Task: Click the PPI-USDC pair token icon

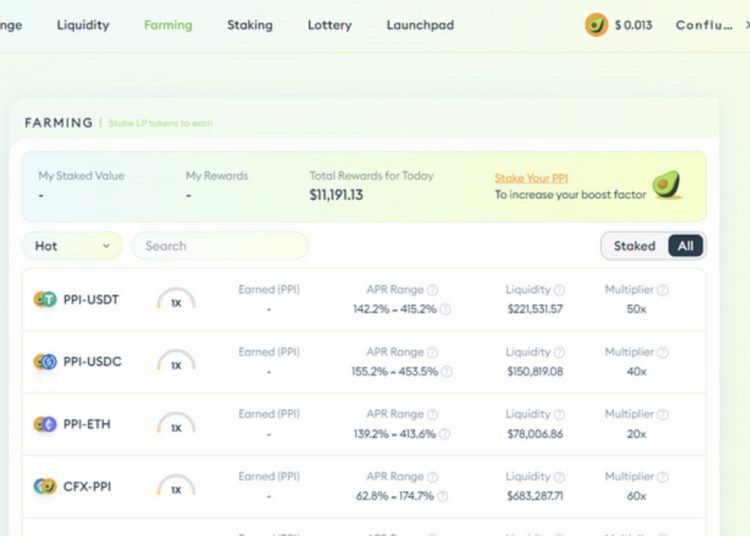Action: 45,362
